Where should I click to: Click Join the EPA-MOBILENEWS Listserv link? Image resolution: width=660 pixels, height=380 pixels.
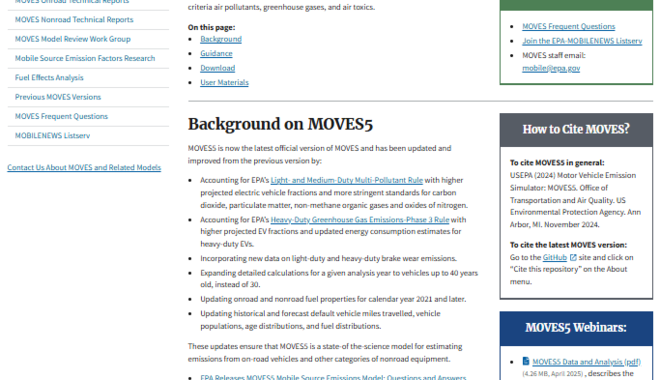coord(582,41)
